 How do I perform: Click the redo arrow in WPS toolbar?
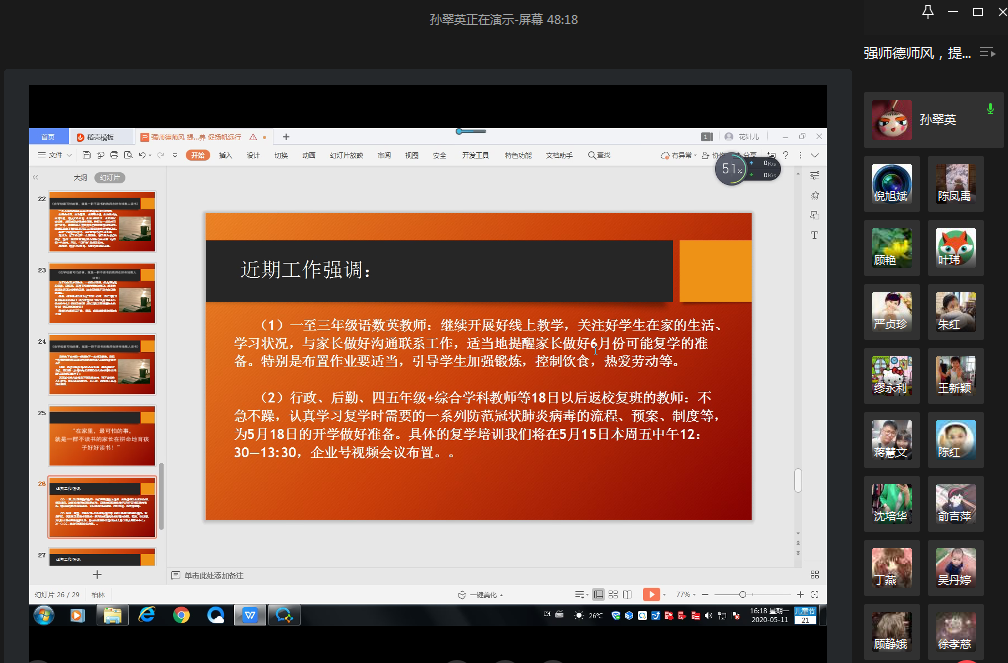coord(160,155)
